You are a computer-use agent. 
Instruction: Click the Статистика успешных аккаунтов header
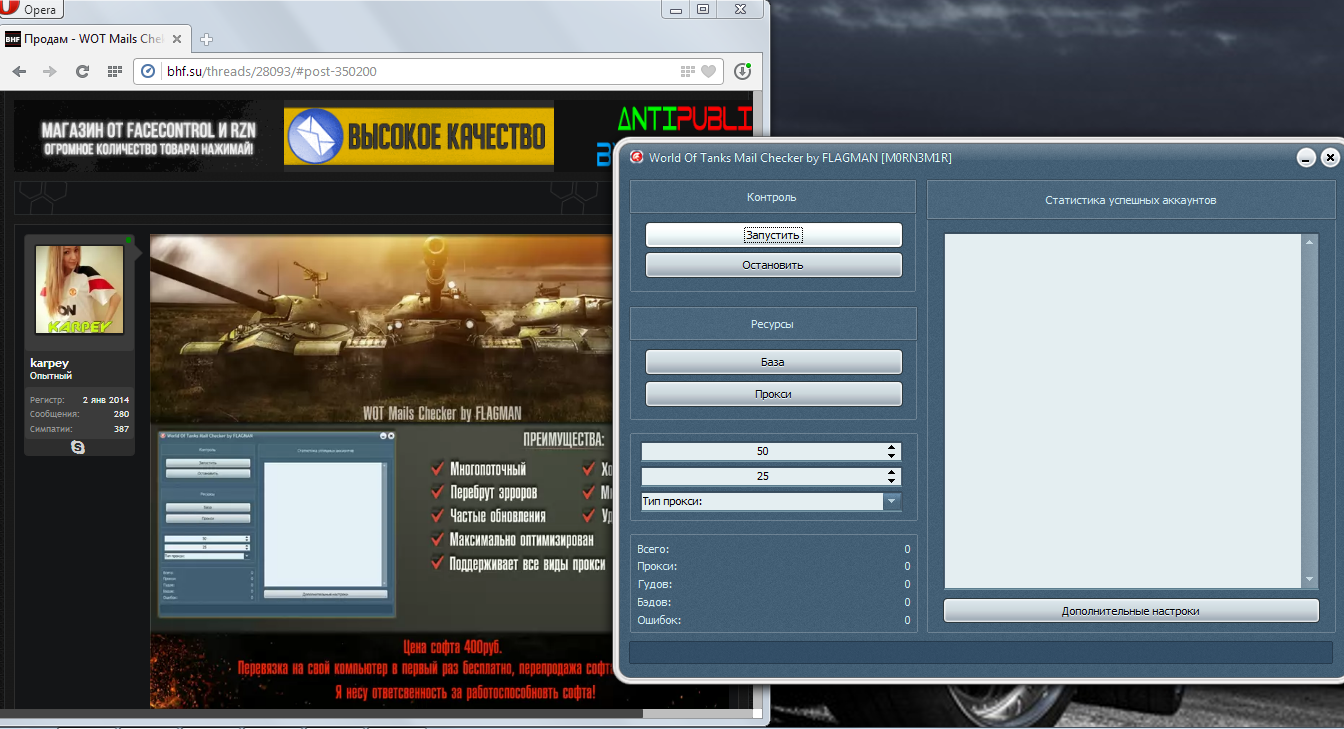(1131, 200)
